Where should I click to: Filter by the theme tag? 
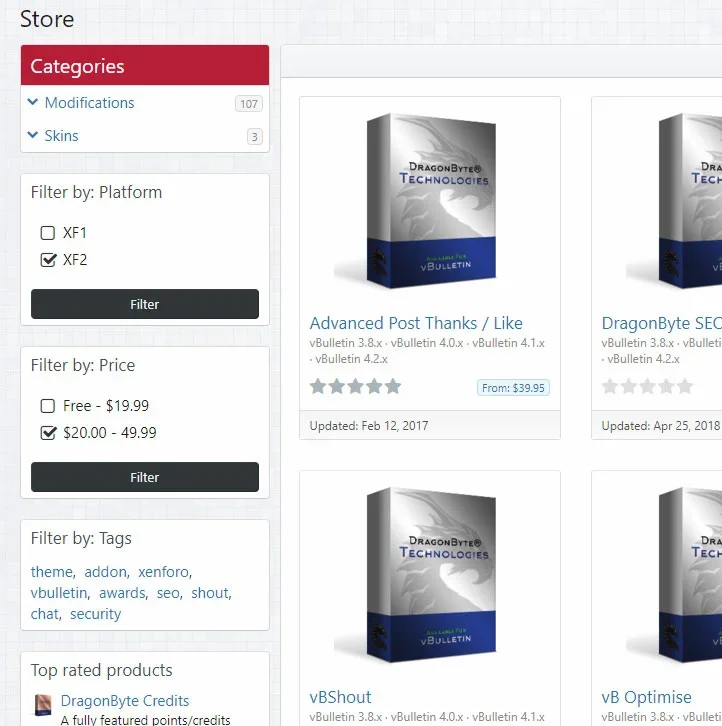tap(52, 572)
